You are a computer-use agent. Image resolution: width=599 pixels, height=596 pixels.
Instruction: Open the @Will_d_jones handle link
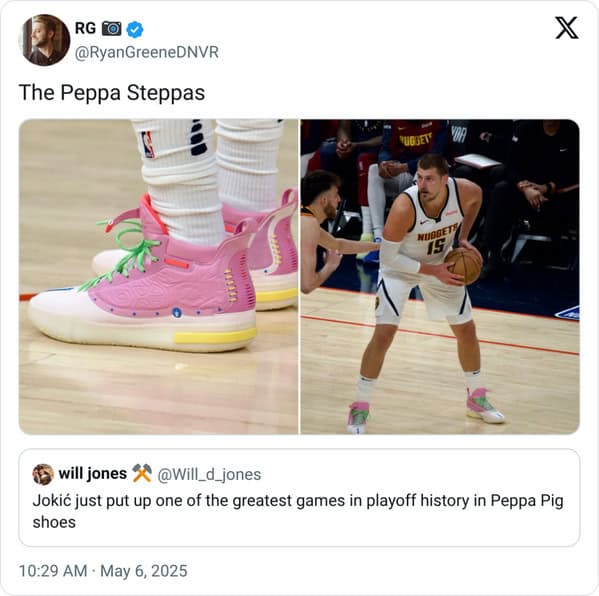point(209,475)
